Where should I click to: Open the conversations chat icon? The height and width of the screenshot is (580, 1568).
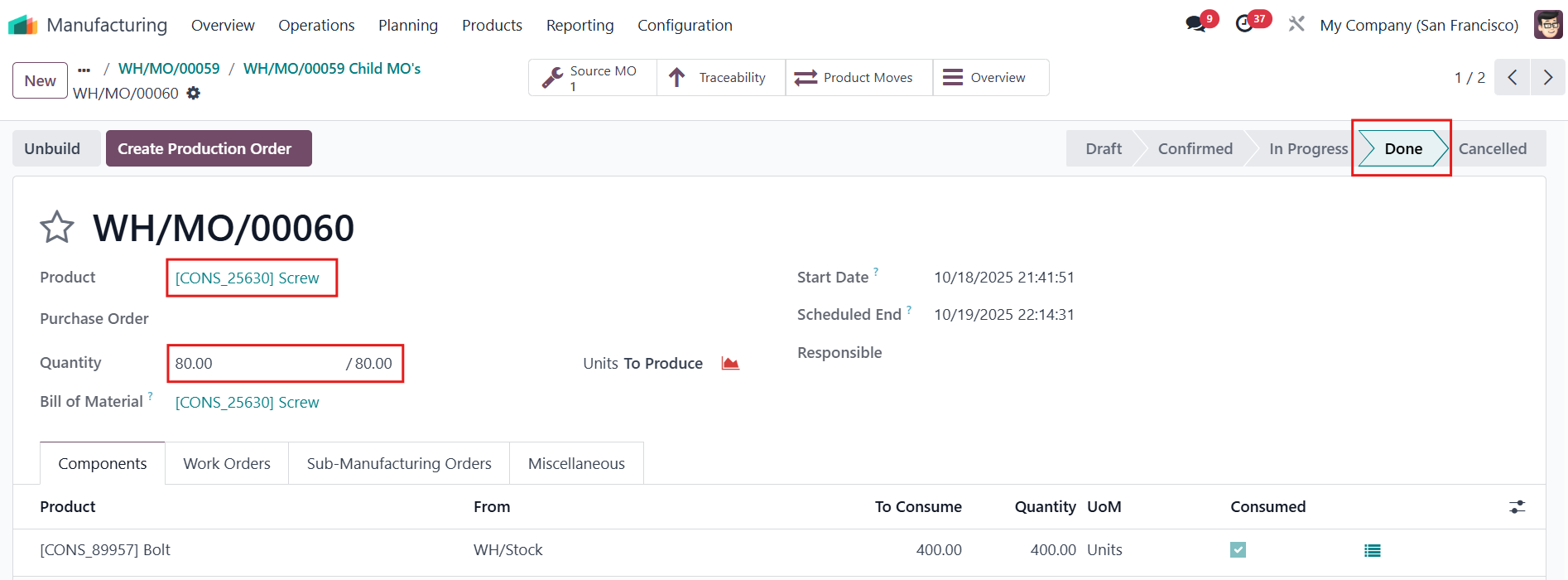tap(1195, 24)
